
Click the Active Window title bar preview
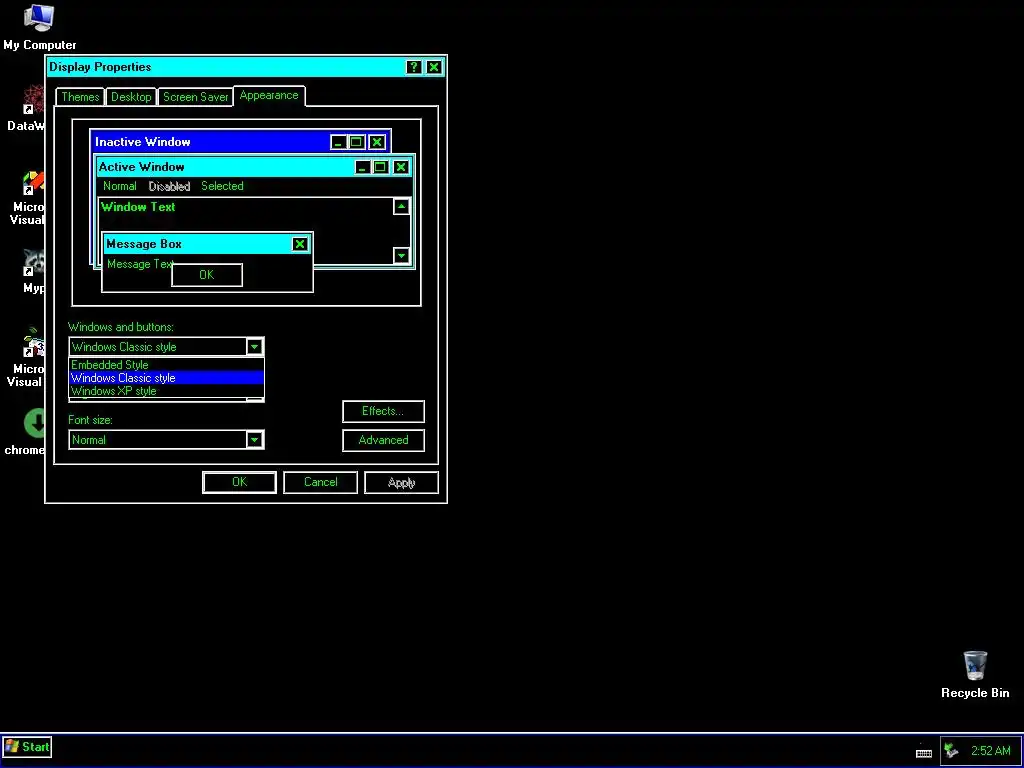254,167
